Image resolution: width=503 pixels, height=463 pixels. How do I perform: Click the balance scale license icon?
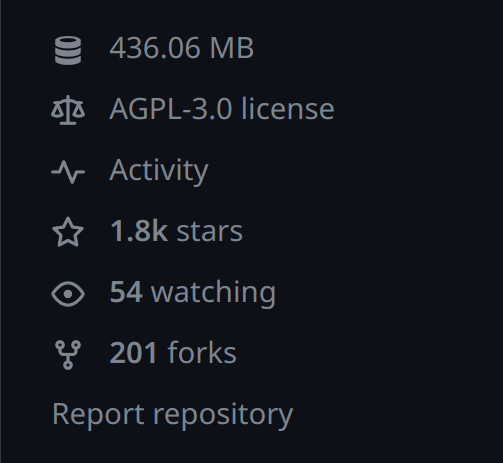click(68, 110)
